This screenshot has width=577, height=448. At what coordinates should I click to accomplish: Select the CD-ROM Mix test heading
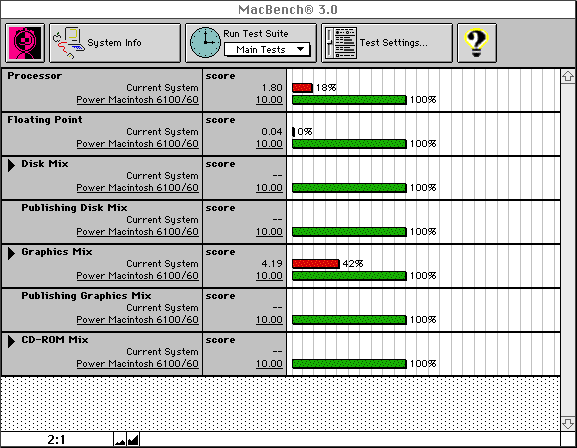pyautogui.click(x=55, y=340)
